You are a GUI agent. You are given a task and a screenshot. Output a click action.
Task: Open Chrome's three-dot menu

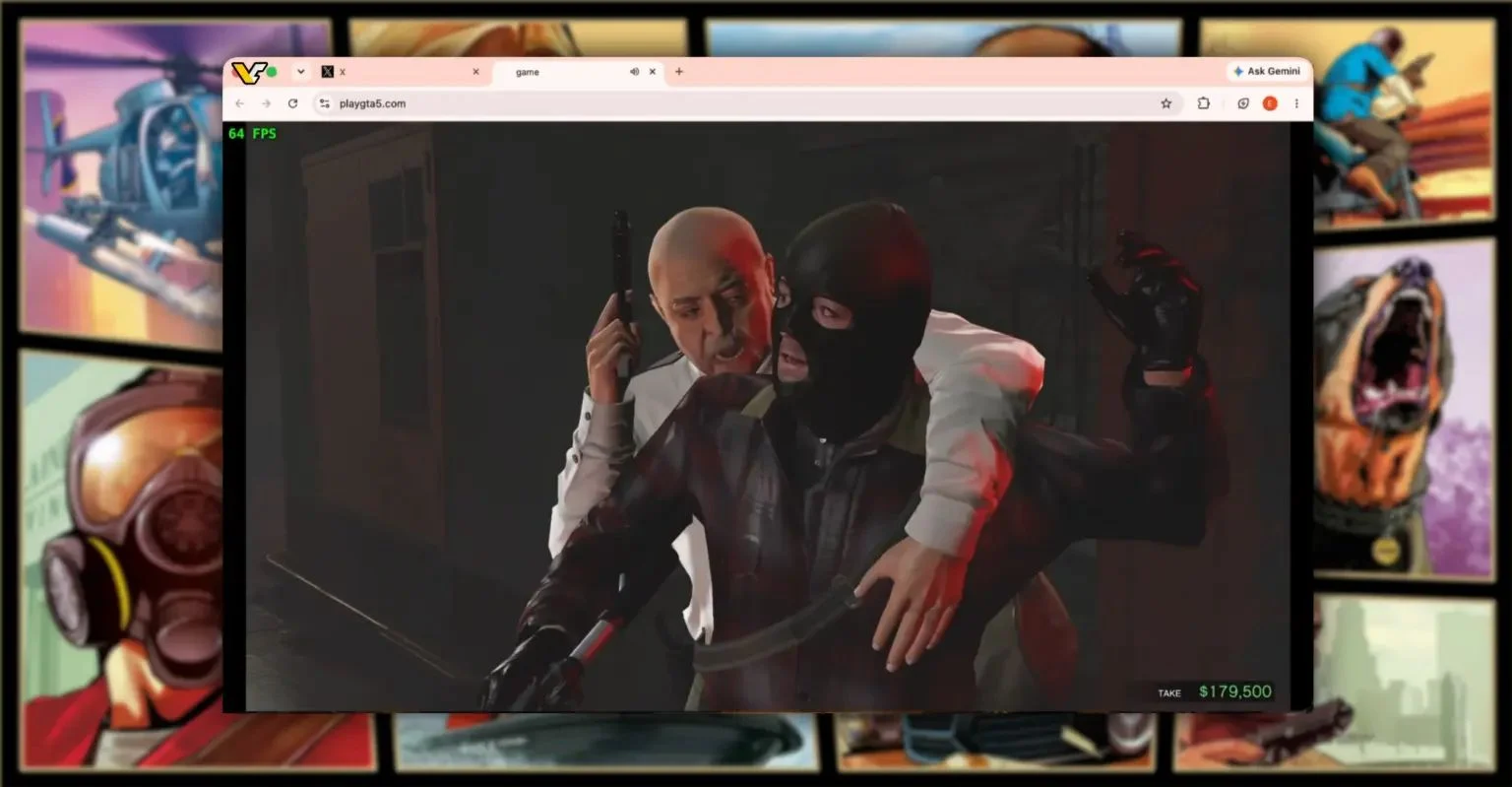[x=1296, y=103]
